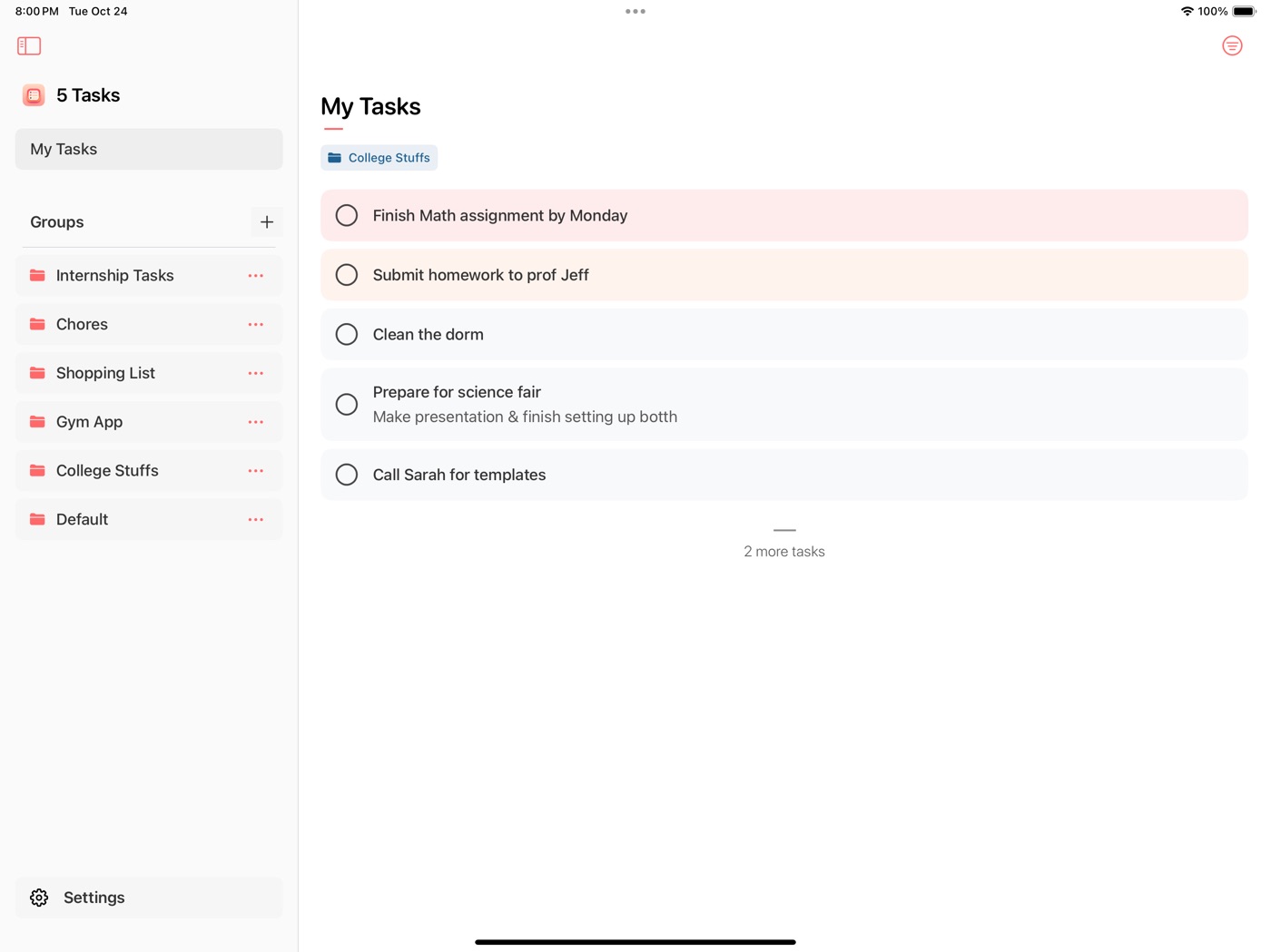Screen dimensions: 1271x952
Task: Click the My Tasks page heading
Action: coord(370,106)
